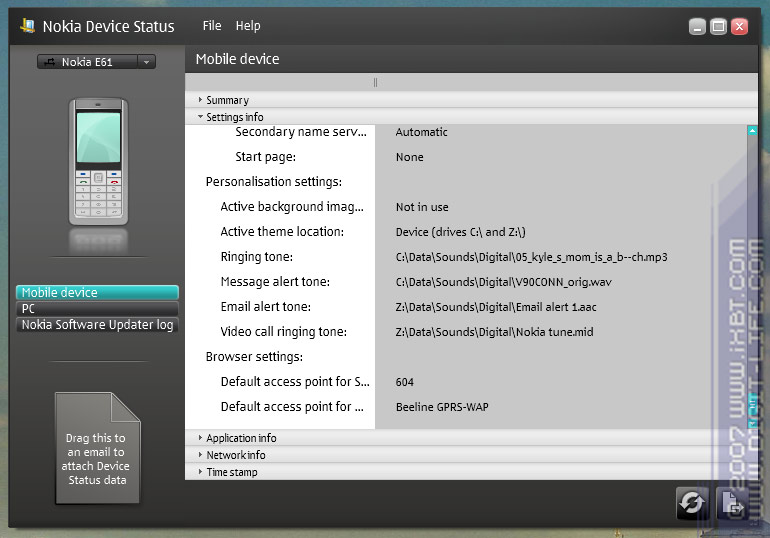The height and width of the screenshot is (538, 770).
Task: Click the Email alert 1.aac path value
Action: 496,307
